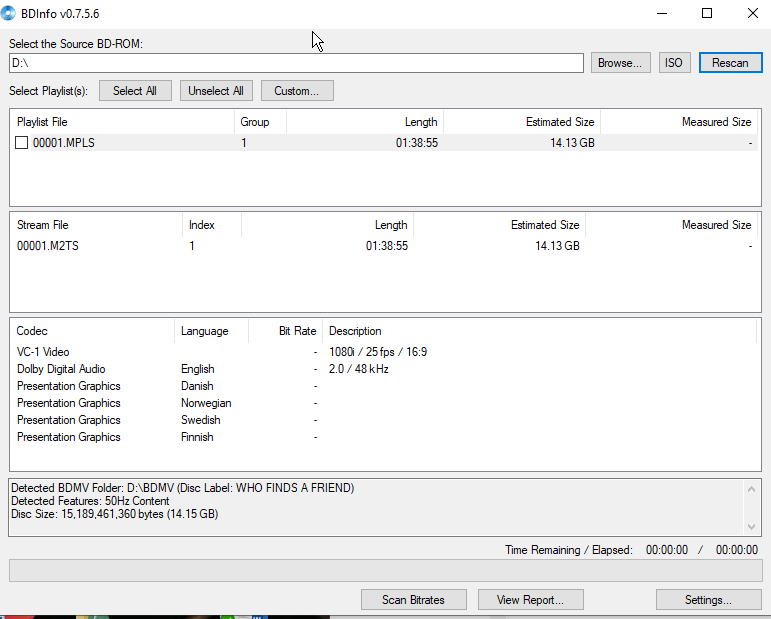Click the Browse... button
The width and height of the screenshot is (771, 619).
(621, 63)
